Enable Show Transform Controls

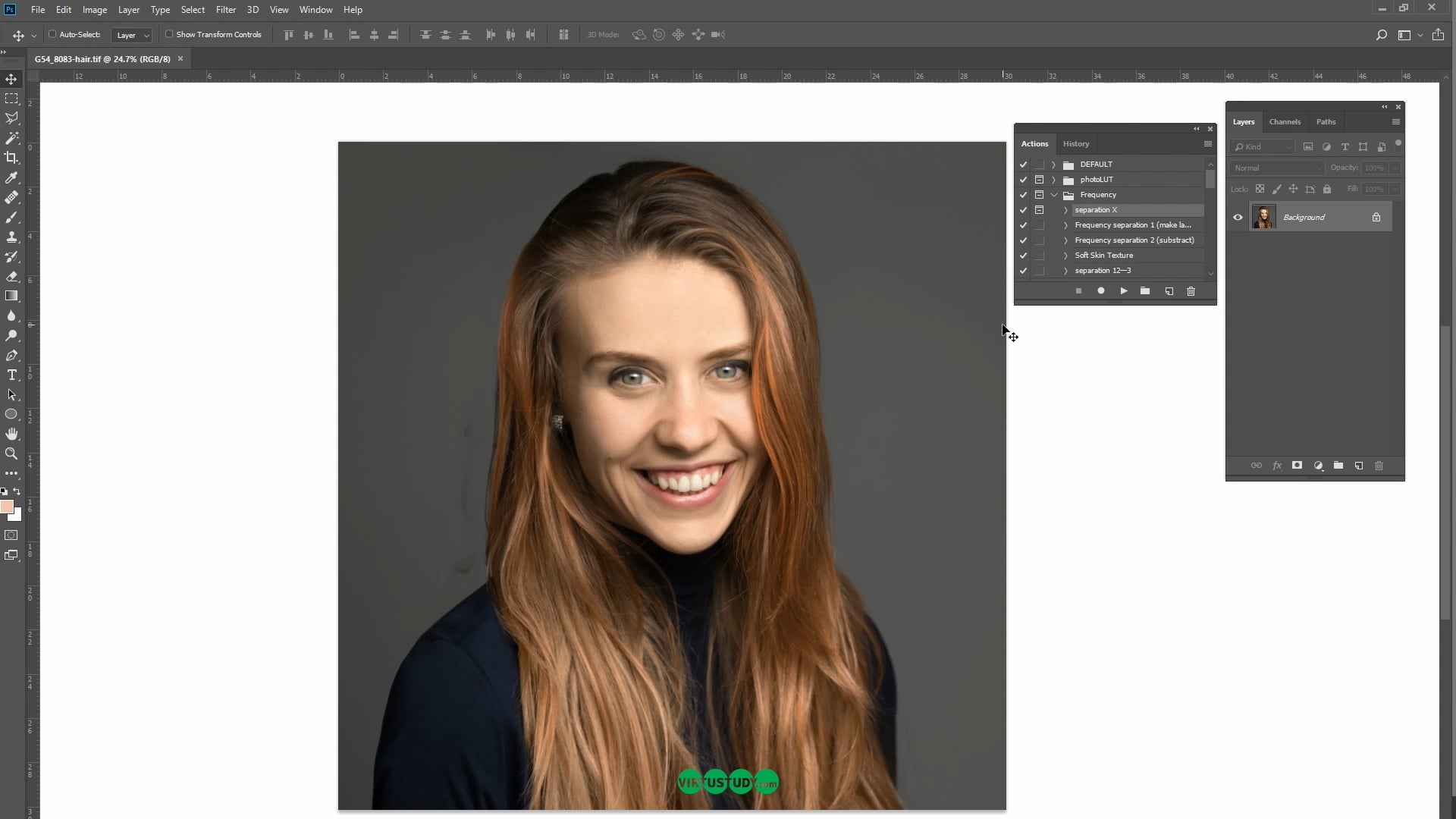pyautogui.click(x=169, y=34)
